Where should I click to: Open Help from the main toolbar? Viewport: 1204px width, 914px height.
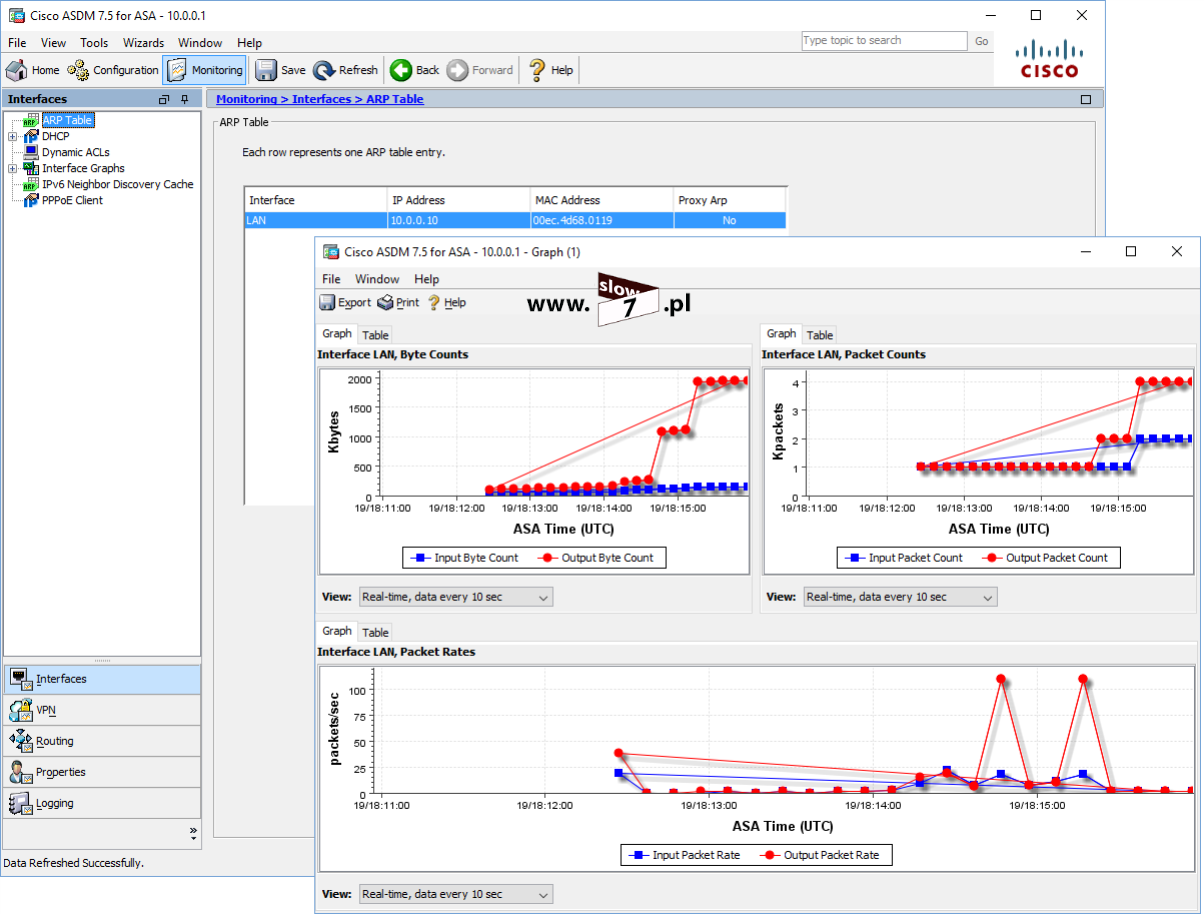(x=551, y=70)
